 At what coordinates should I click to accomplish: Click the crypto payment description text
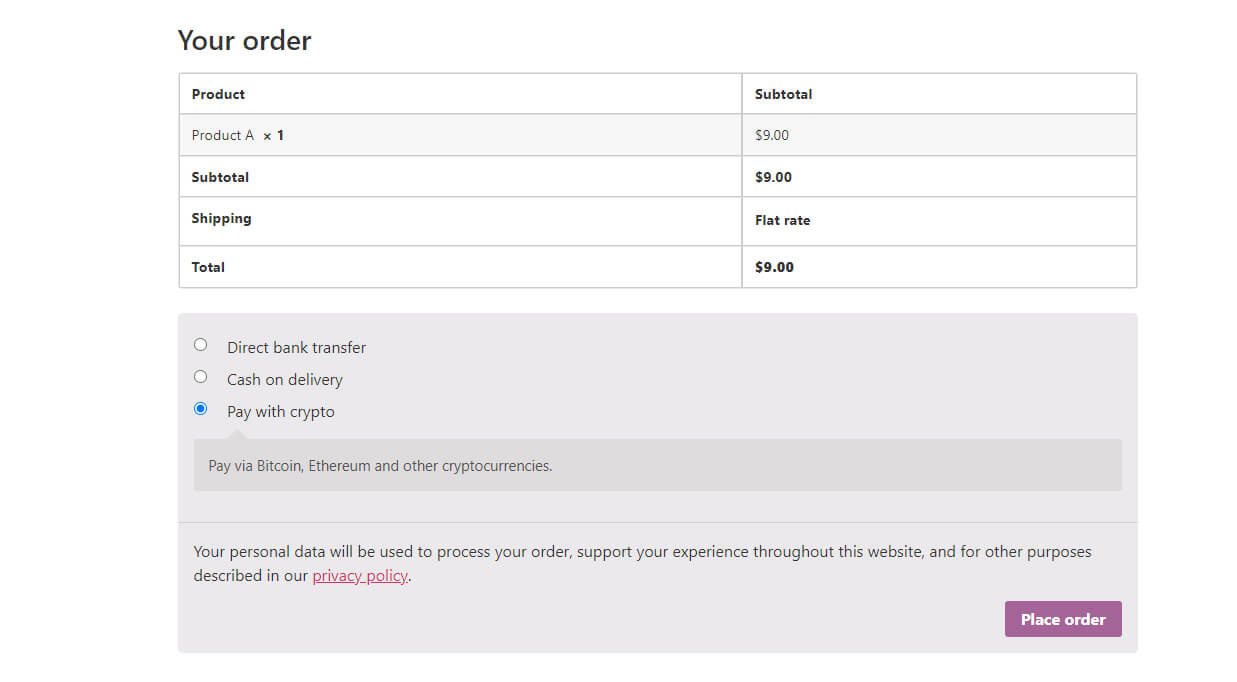click(x=378, y=465)
